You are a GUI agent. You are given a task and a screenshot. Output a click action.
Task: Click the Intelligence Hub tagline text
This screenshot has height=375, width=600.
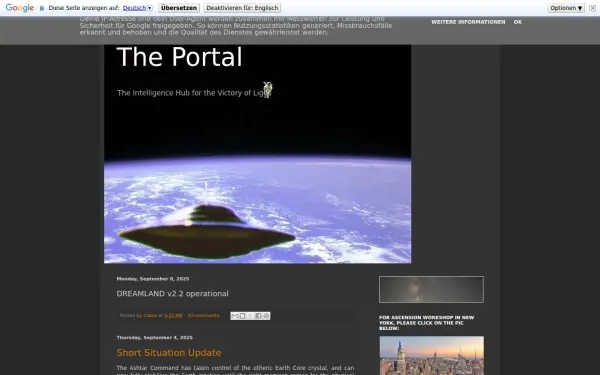(194, 93)
